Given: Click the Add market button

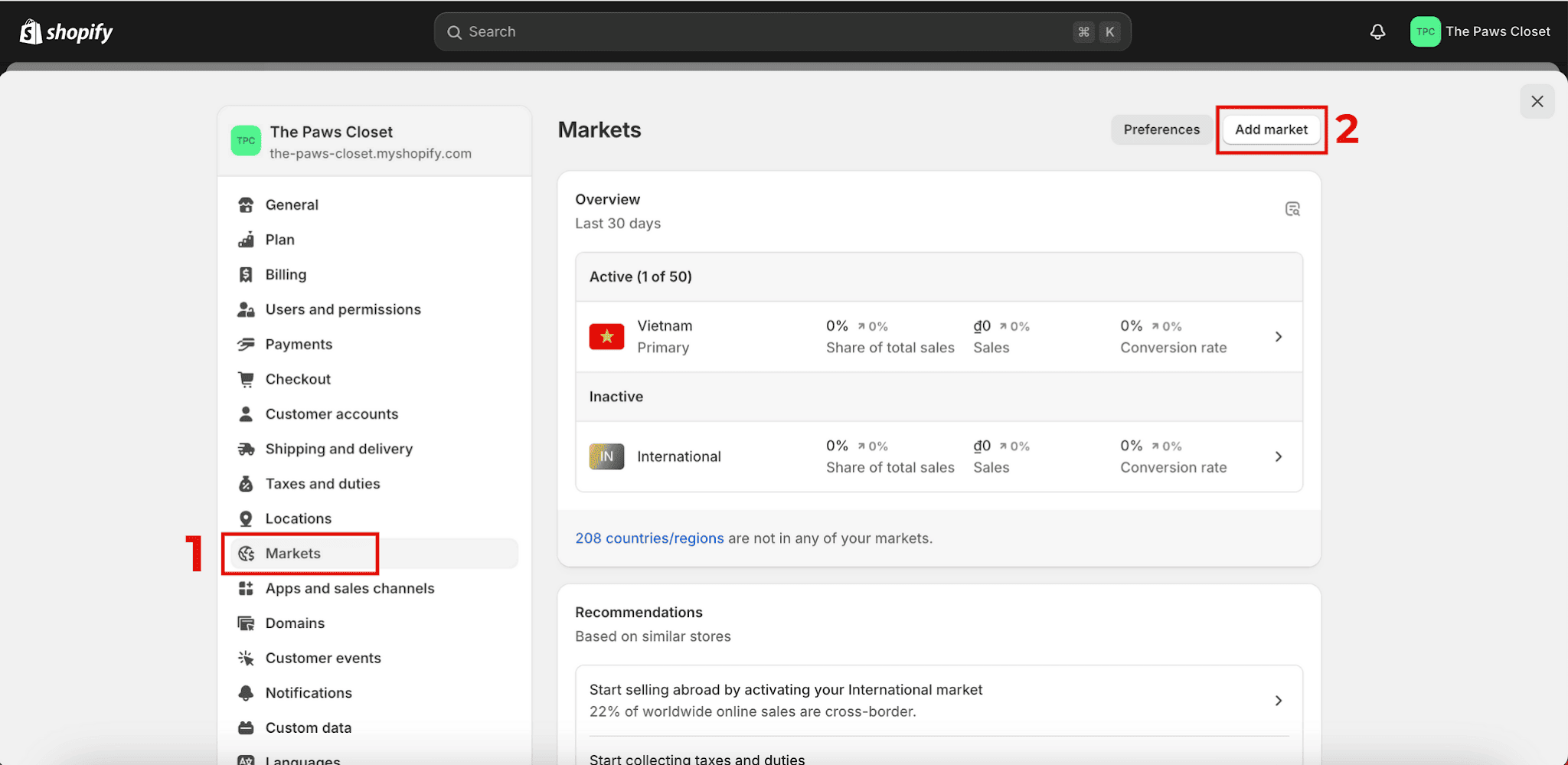Looking at the screenshot, I should coord(1271,129).
